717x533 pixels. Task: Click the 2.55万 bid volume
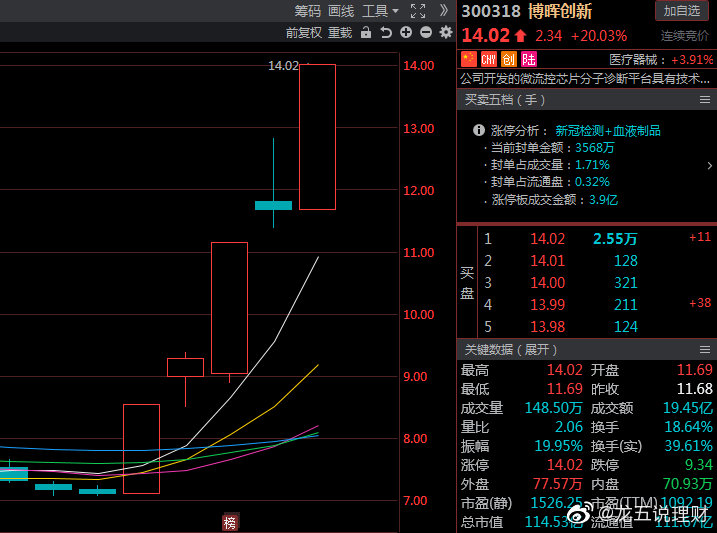pyautogui.click(x=615, y=239)
